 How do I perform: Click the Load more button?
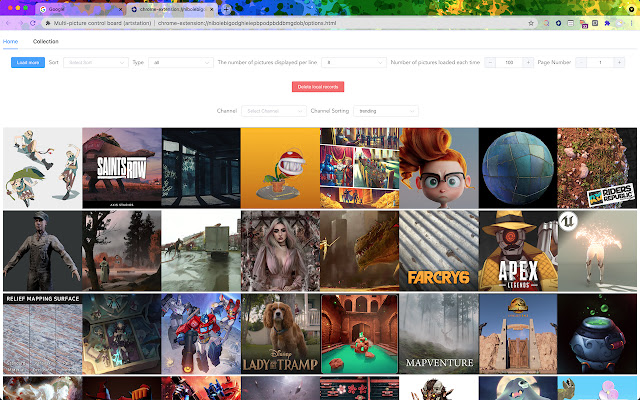(x=28, y=62)
